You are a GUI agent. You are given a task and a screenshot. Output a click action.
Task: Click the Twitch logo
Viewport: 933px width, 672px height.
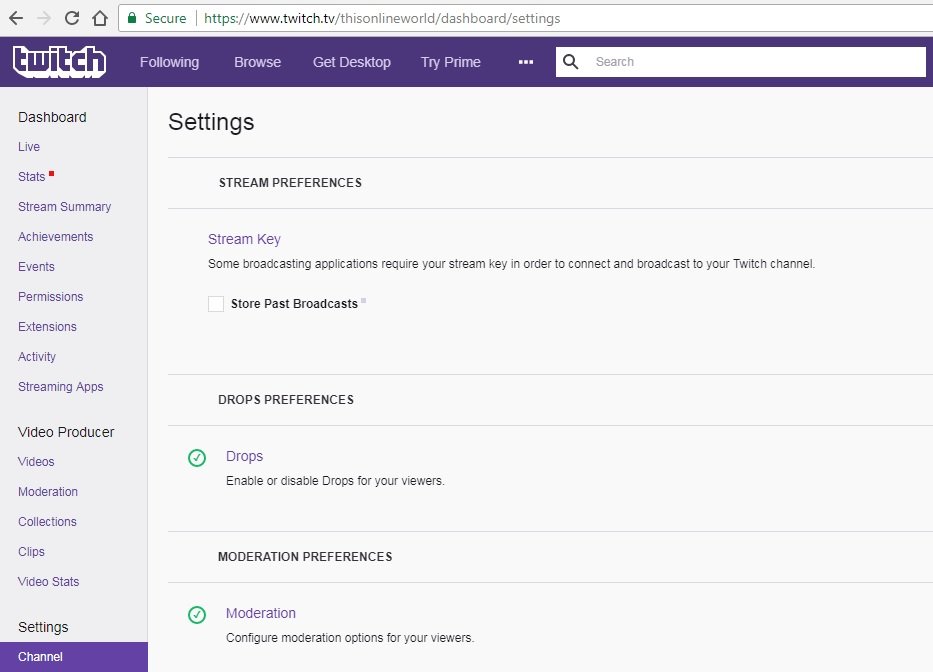pos(60,61)
